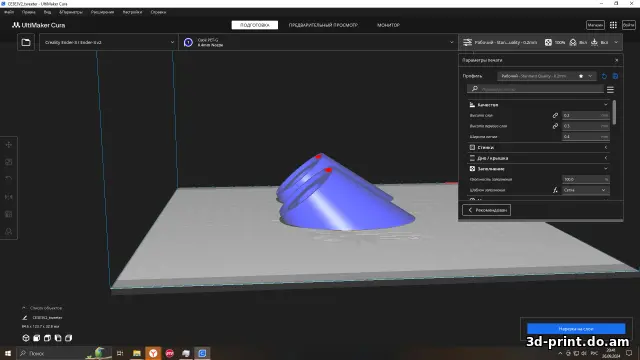Select the Move tool in left toolbar
This screenshot has width=640, height=360.
[9, 145]
